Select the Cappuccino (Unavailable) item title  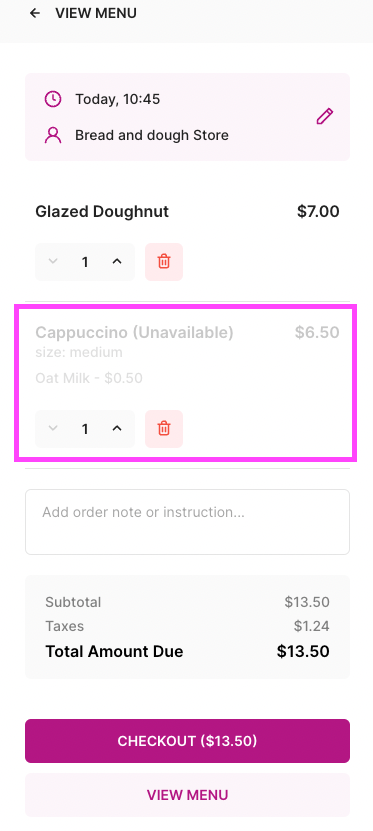coord(135,333)
